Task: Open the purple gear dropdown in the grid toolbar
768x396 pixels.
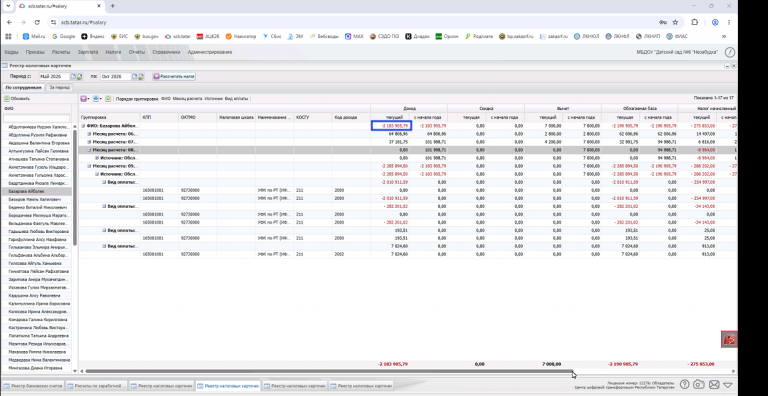Action: coord(85,99)
